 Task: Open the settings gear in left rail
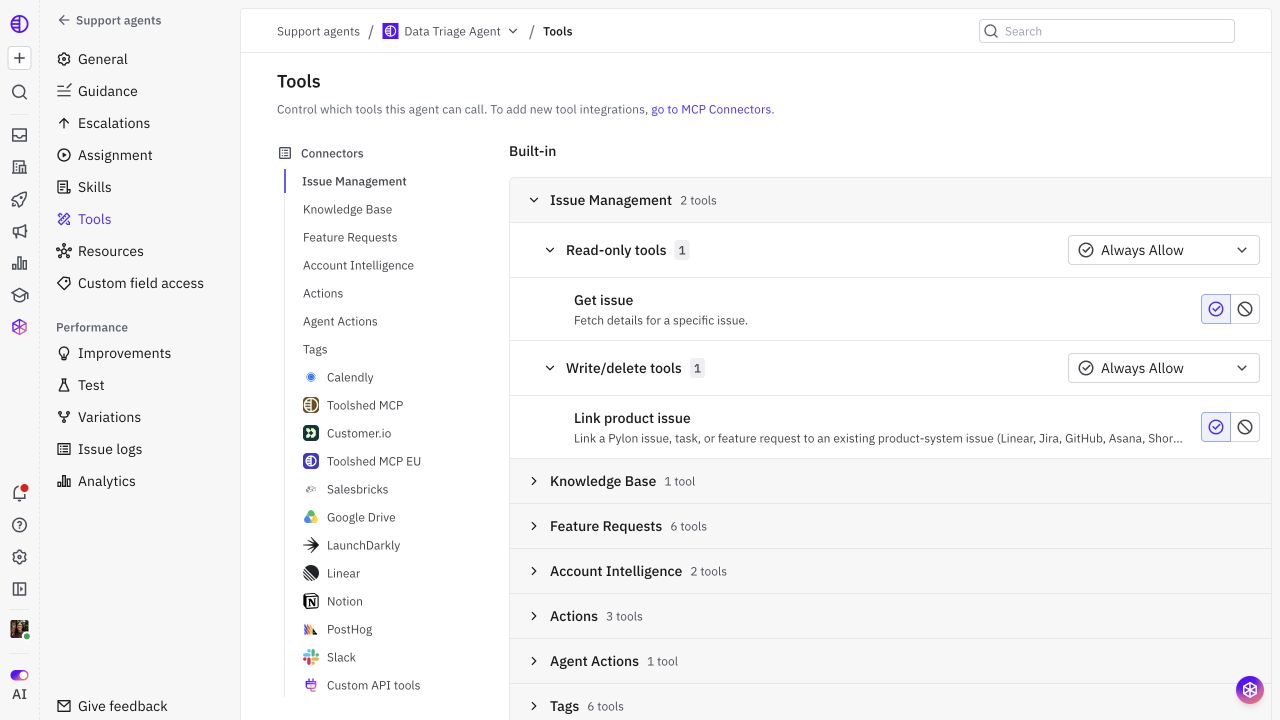click(19, 557)
